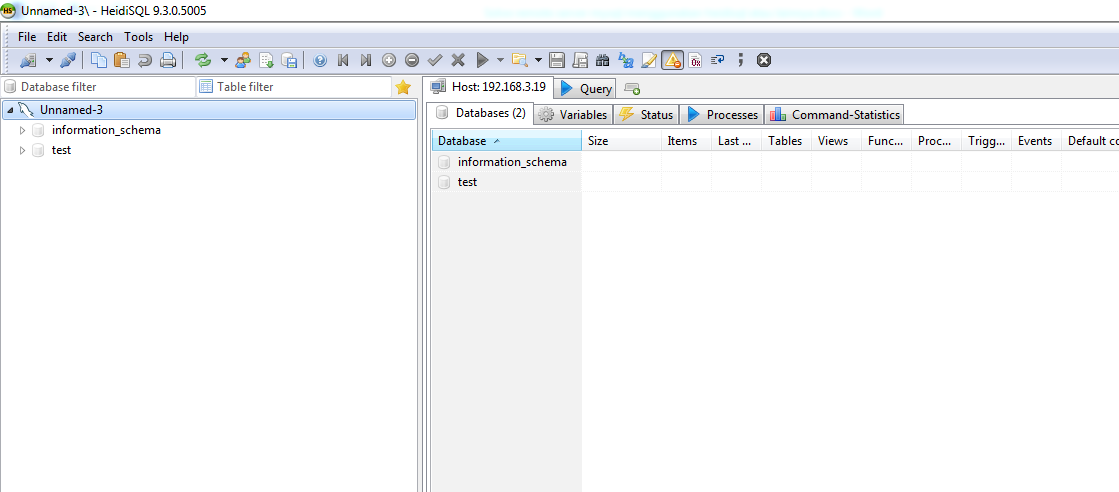Toggle the Stop on errors warning icon
The height and width of the screenshot is (492, 1119).
pos(672,61)
